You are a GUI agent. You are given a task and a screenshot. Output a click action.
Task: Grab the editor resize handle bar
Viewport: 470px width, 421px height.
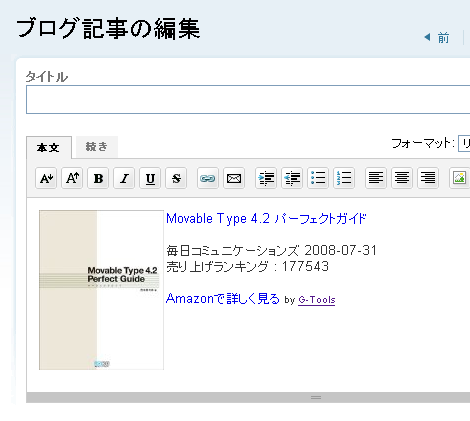click(248, 397)
